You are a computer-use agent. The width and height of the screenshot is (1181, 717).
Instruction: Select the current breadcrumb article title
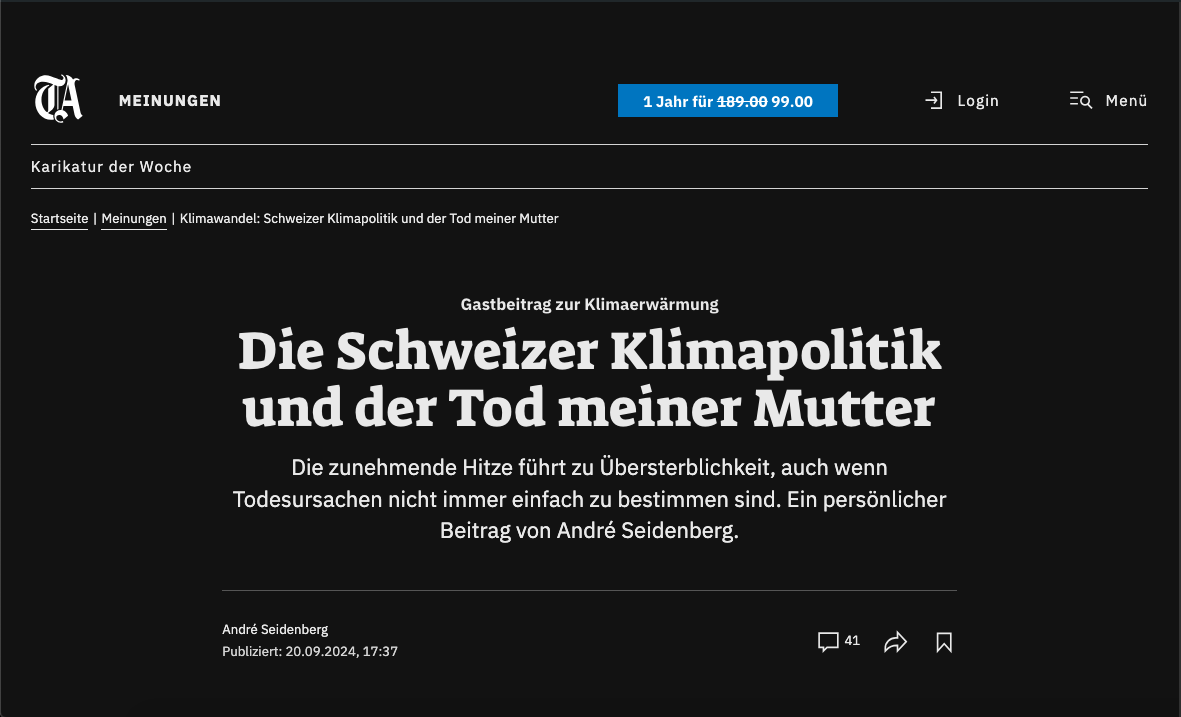tap(369, 218)
